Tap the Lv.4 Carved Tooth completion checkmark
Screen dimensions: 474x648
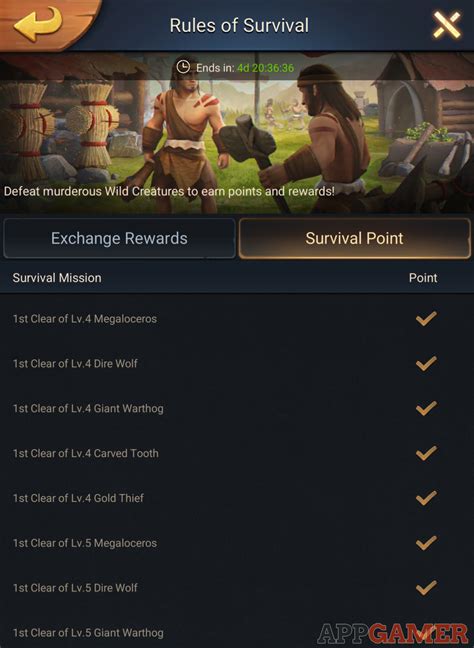click(426, 453)
